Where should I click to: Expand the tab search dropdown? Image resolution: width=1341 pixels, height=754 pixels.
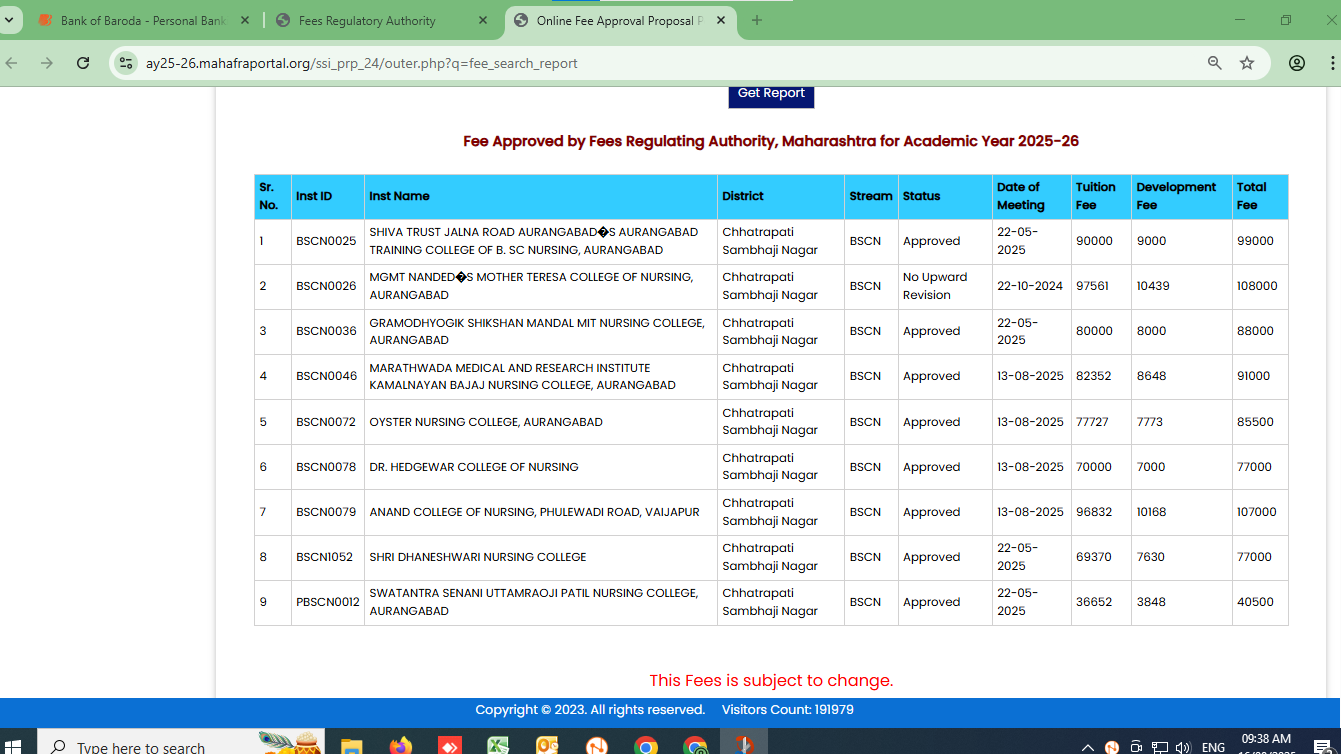click(9, 20)
